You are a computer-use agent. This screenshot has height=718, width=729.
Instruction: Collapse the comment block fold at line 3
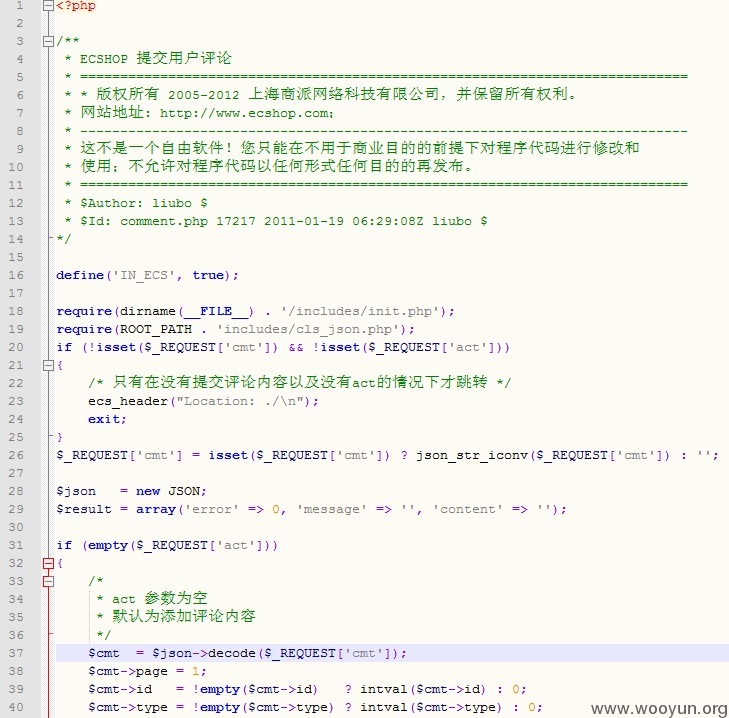click(x=48, y=41)
